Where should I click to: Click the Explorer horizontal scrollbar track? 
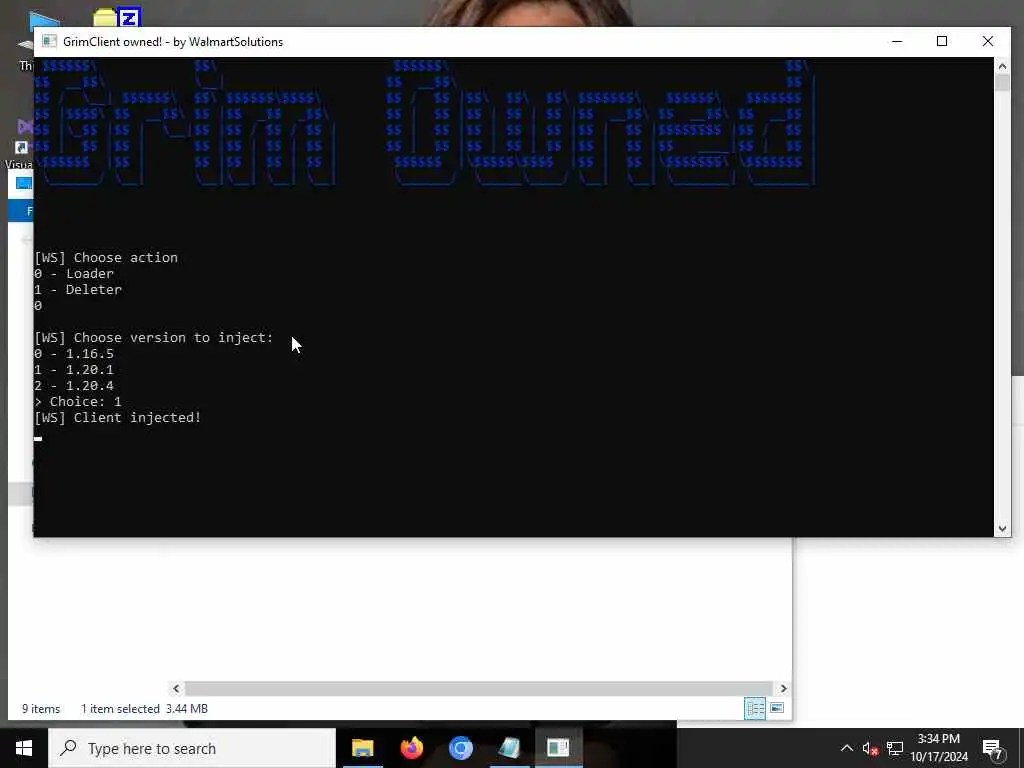(479, 688)
